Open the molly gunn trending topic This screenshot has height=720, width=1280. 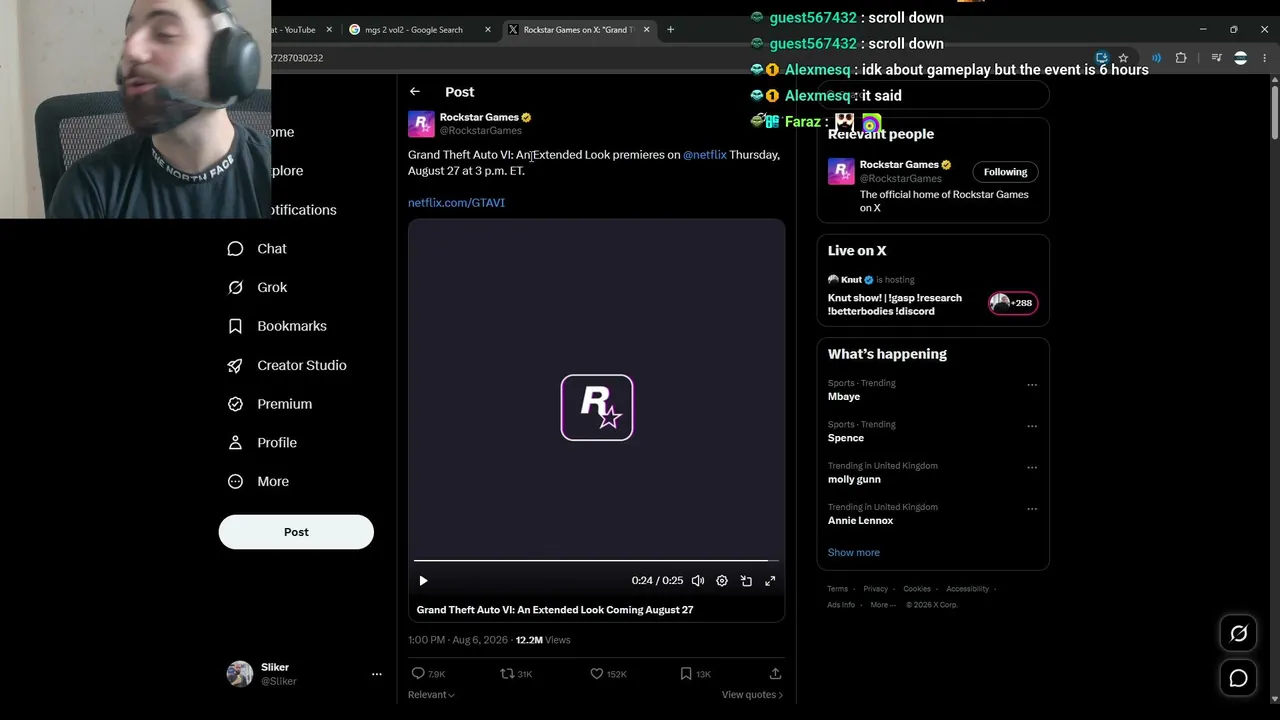(854, 480)
